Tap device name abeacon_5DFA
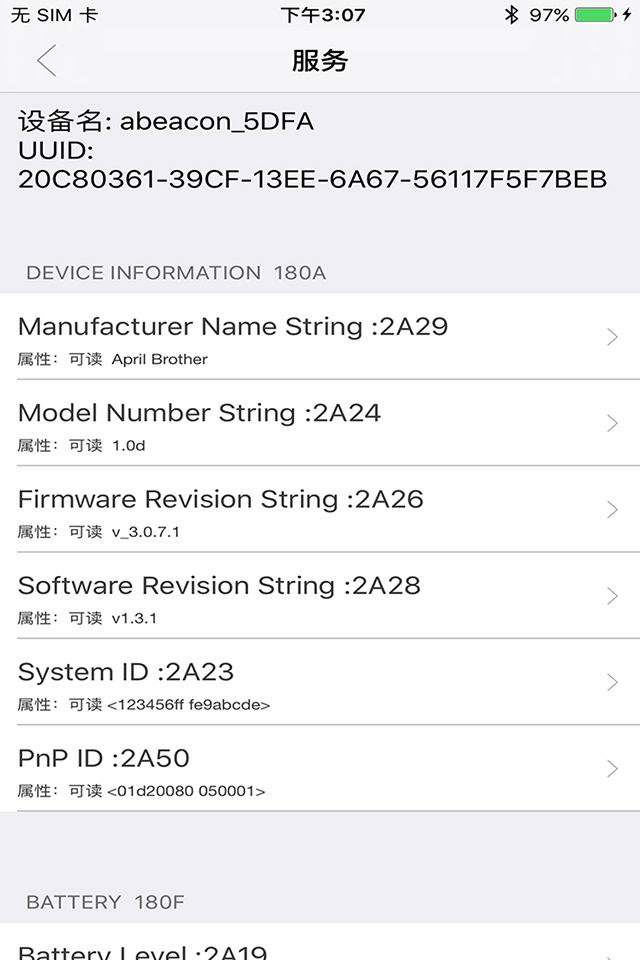 coord(216,122)
